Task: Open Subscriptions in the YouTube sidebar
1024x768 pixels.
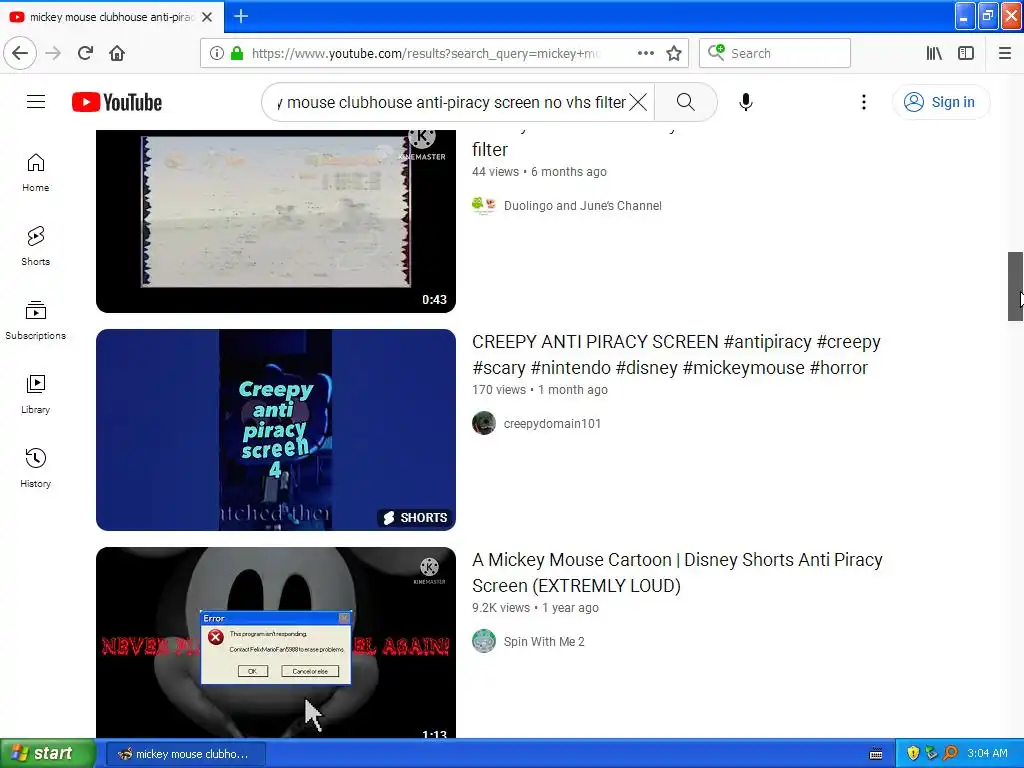Action: point(36,321)
